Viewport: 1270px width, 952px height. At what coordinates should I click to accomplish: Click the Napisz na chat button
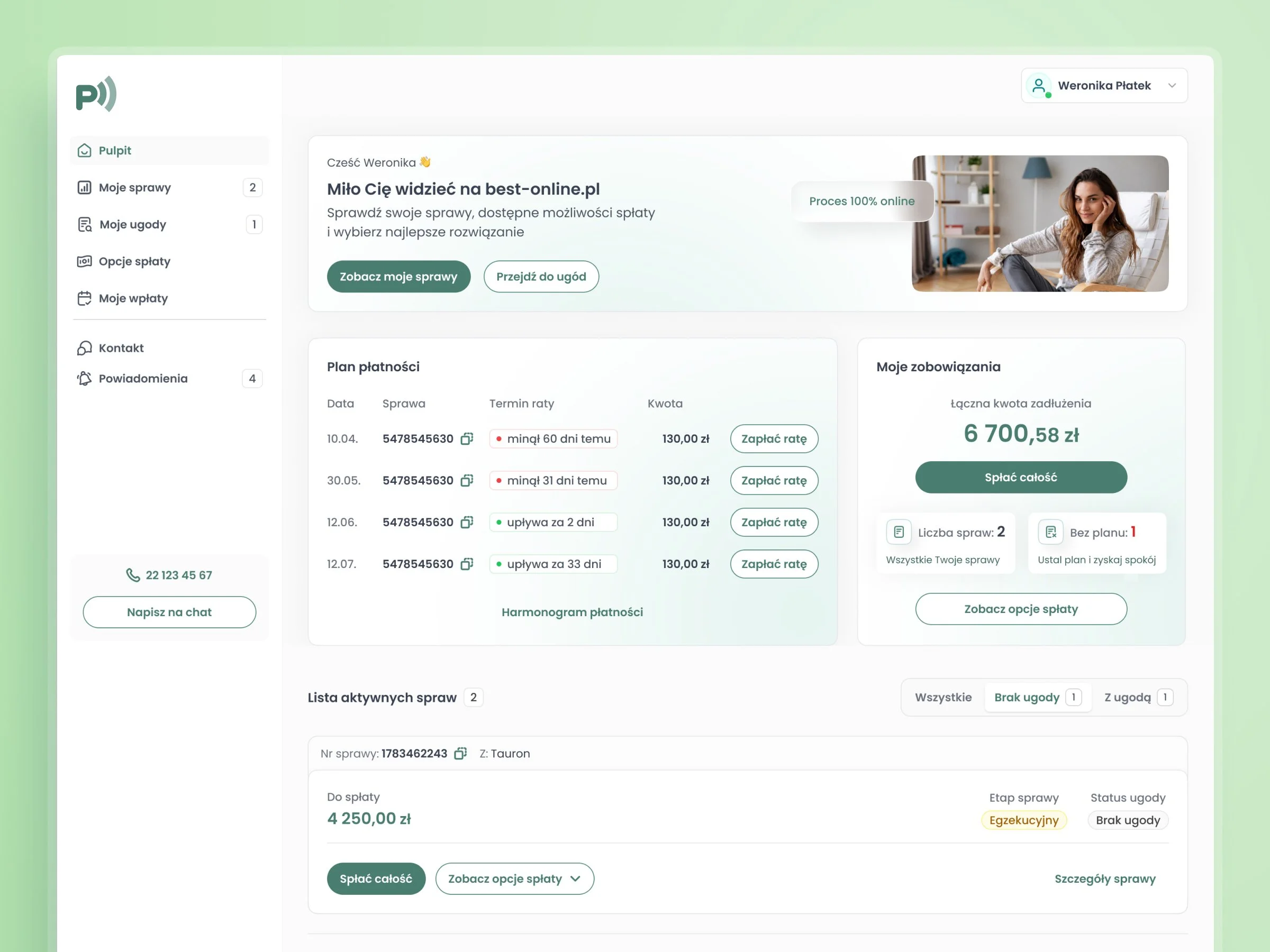pos(169,612)
